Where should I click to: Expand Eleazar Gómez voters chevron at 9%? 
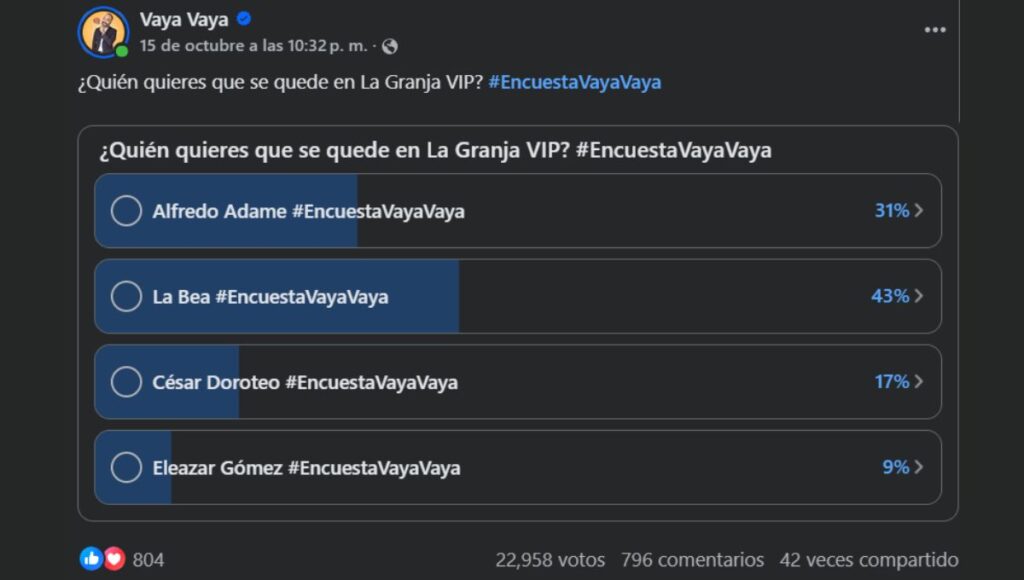[918, 467]
